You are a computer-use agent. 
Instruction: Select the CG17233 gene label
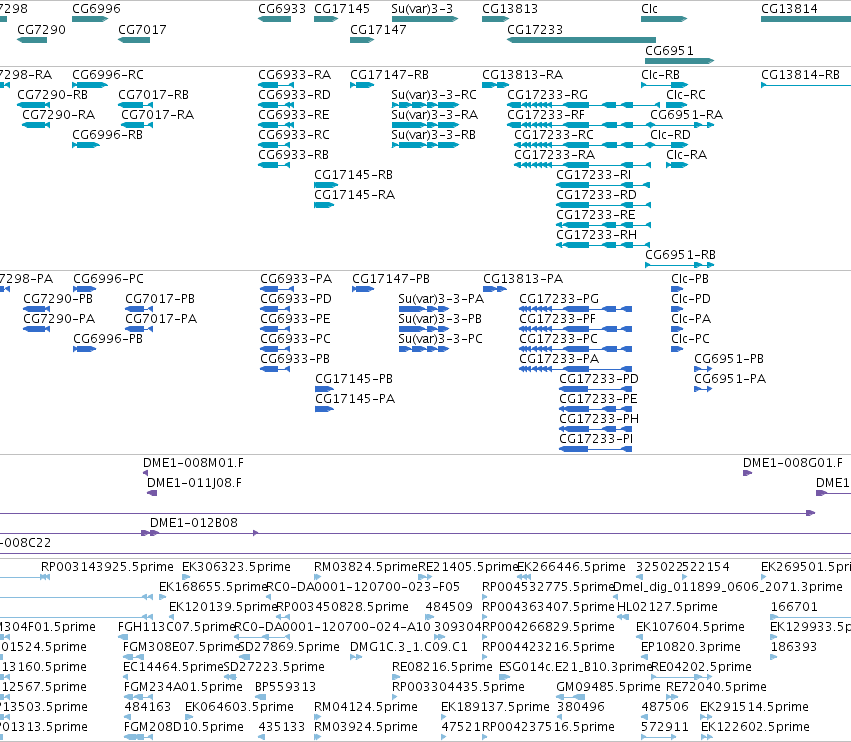coord(535,29)
